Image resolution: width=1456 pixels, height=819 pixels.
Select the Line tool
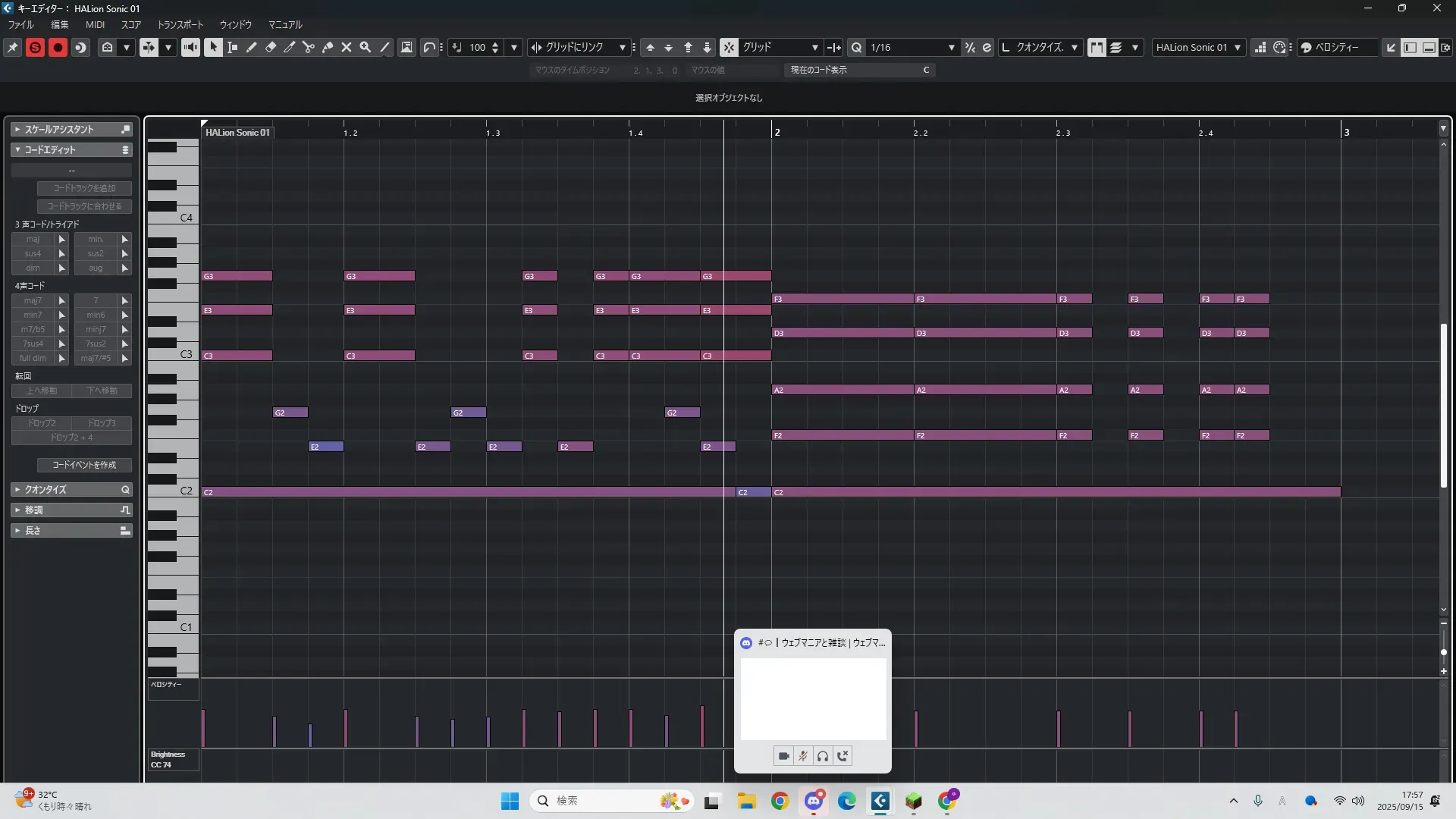[384, 47]
